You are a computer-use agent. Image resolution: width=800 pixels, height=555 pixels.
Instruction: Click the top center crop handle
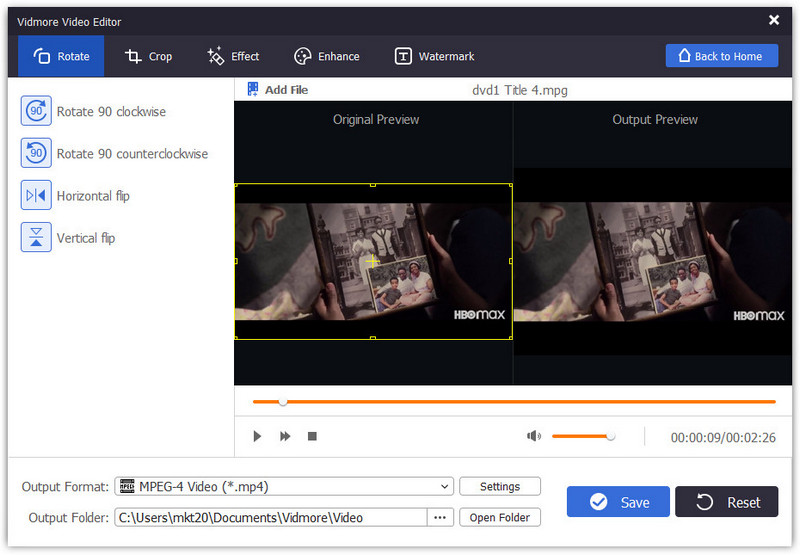click(373, 185)
